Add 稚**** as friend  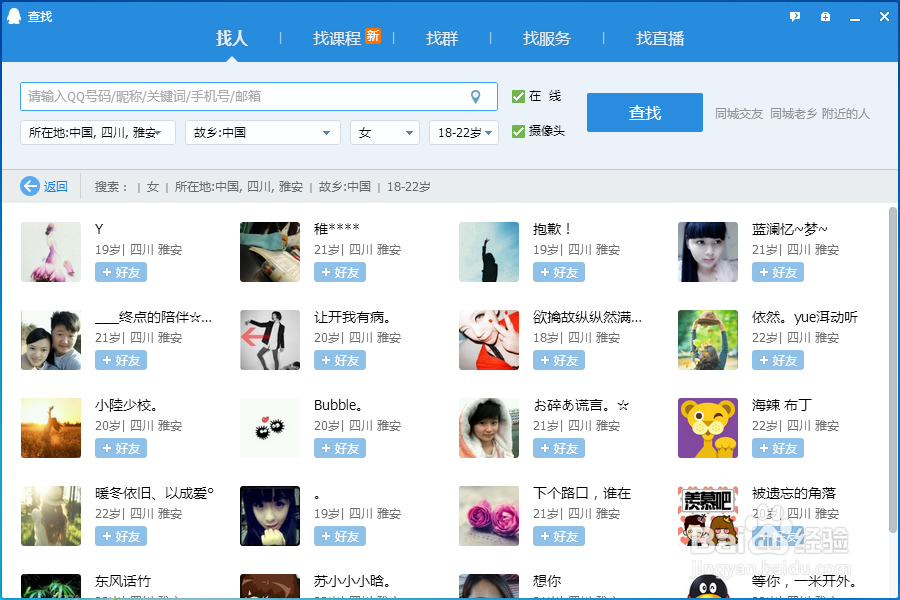(x=340, y=272)
